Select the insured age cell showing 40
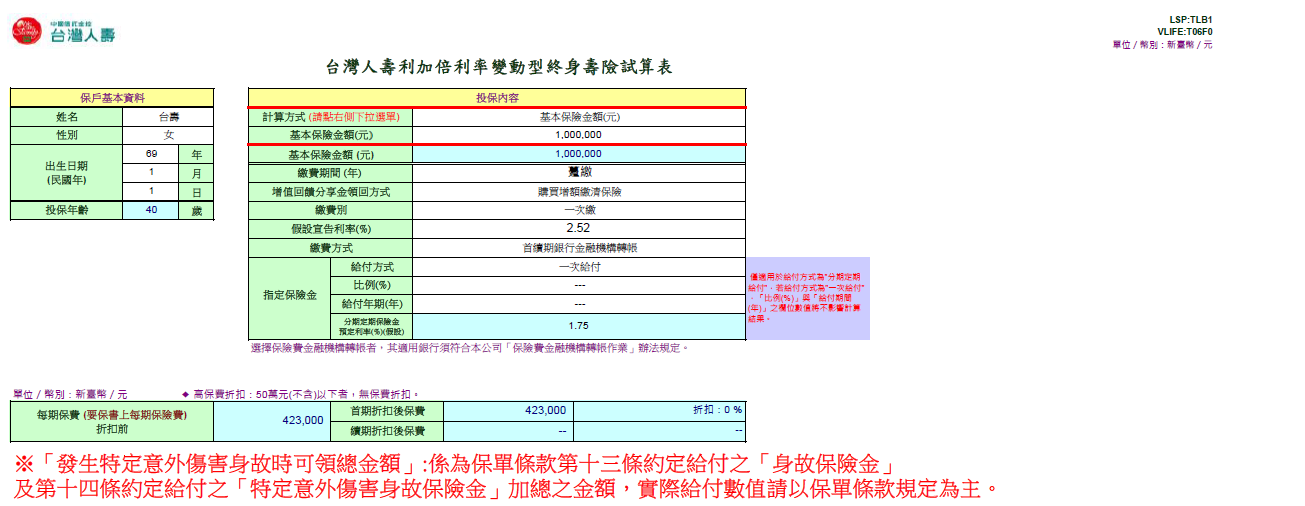 tap(151, 211)
